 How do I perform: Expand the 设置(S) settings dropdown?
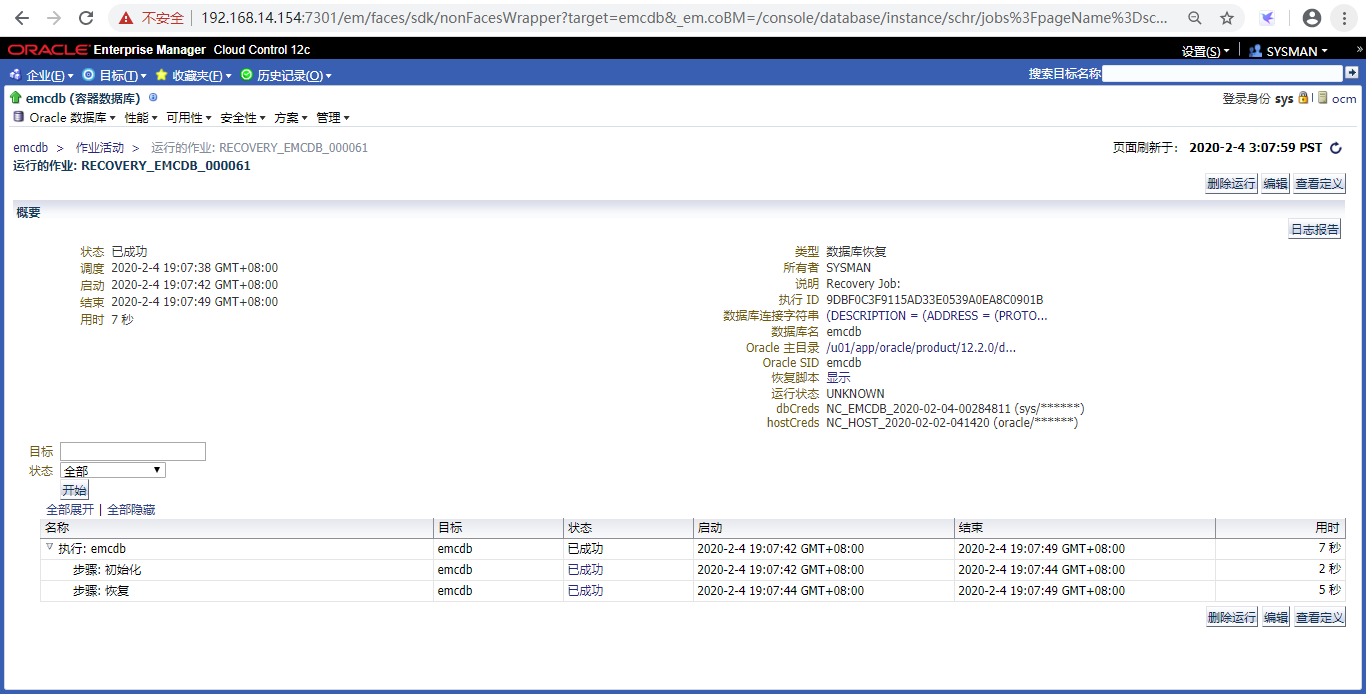(1204, 51)
